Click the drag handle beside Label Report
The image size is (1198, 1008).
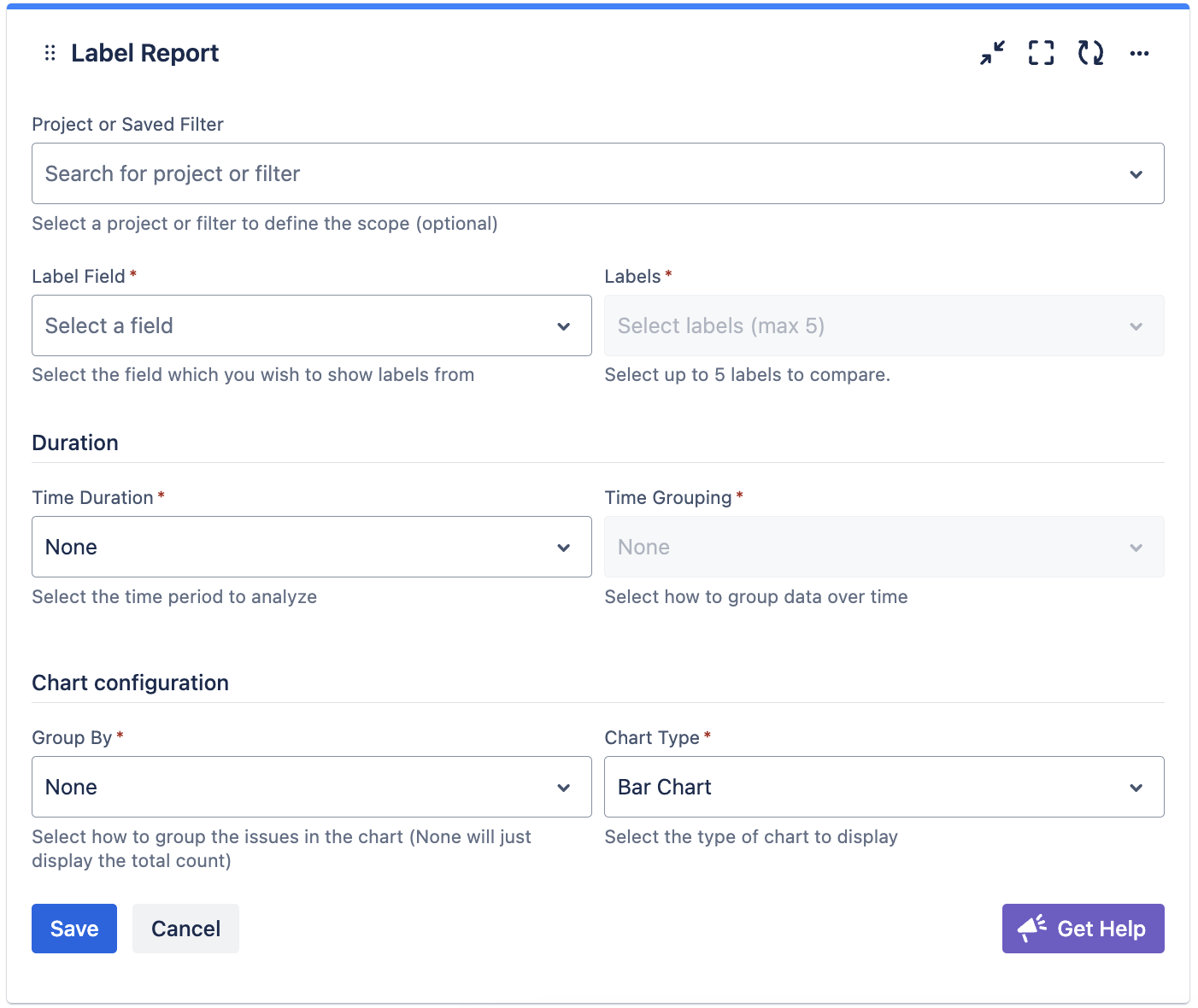pyautogui.click(x=50, y=53)
